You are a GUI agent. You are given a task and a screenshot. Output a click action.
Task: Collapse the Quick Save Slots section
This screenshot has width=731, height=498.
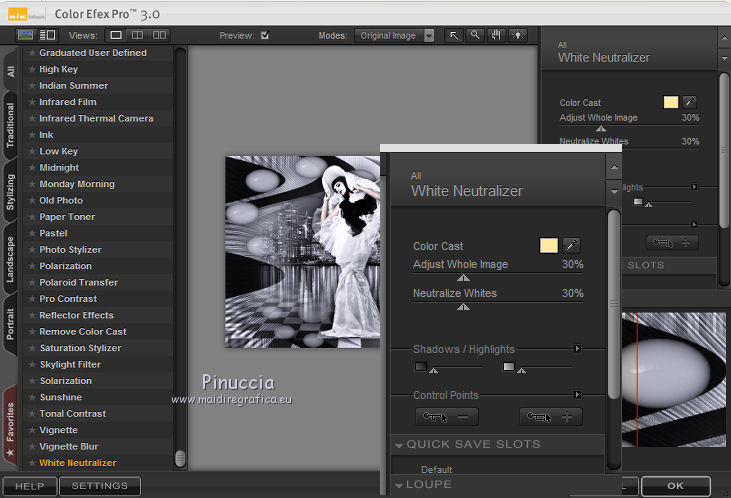click(x=400, y=444)
